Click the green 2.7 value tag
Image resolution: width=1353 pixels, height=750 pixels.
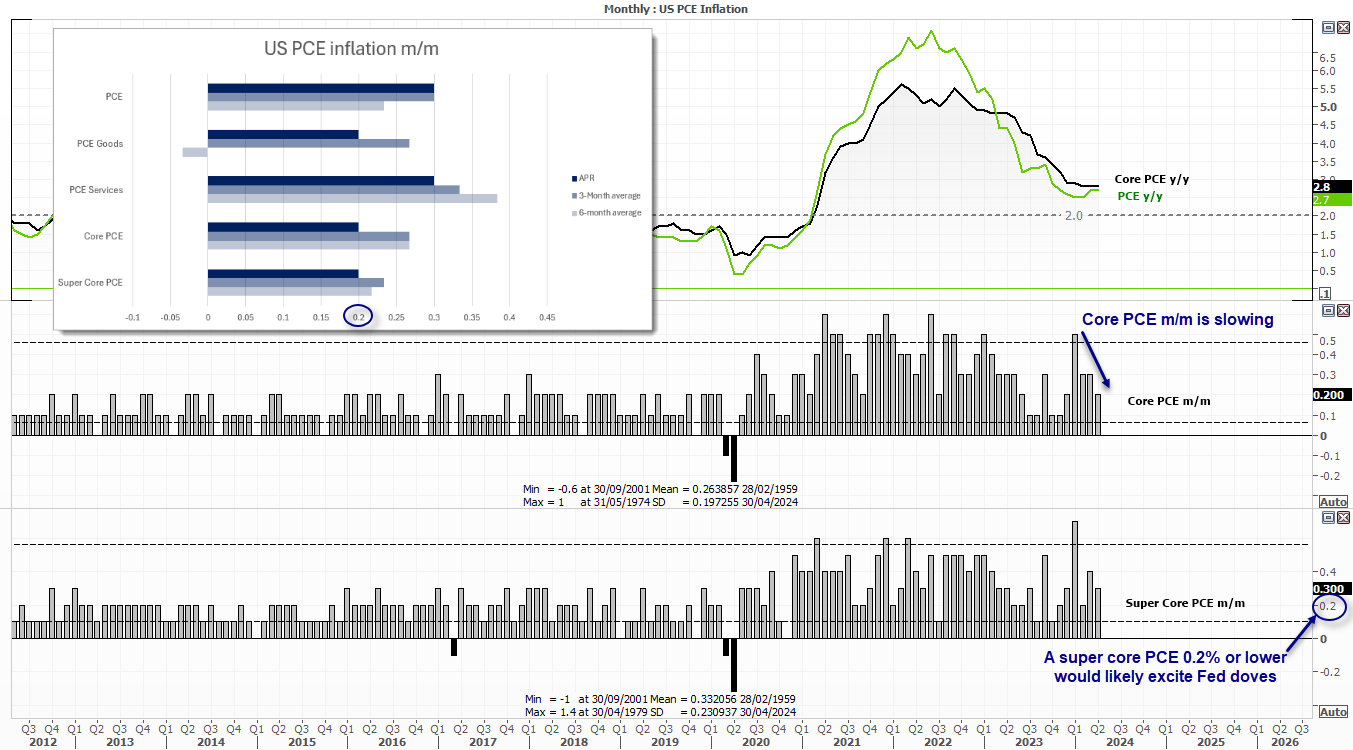[x=1332, y=199]
